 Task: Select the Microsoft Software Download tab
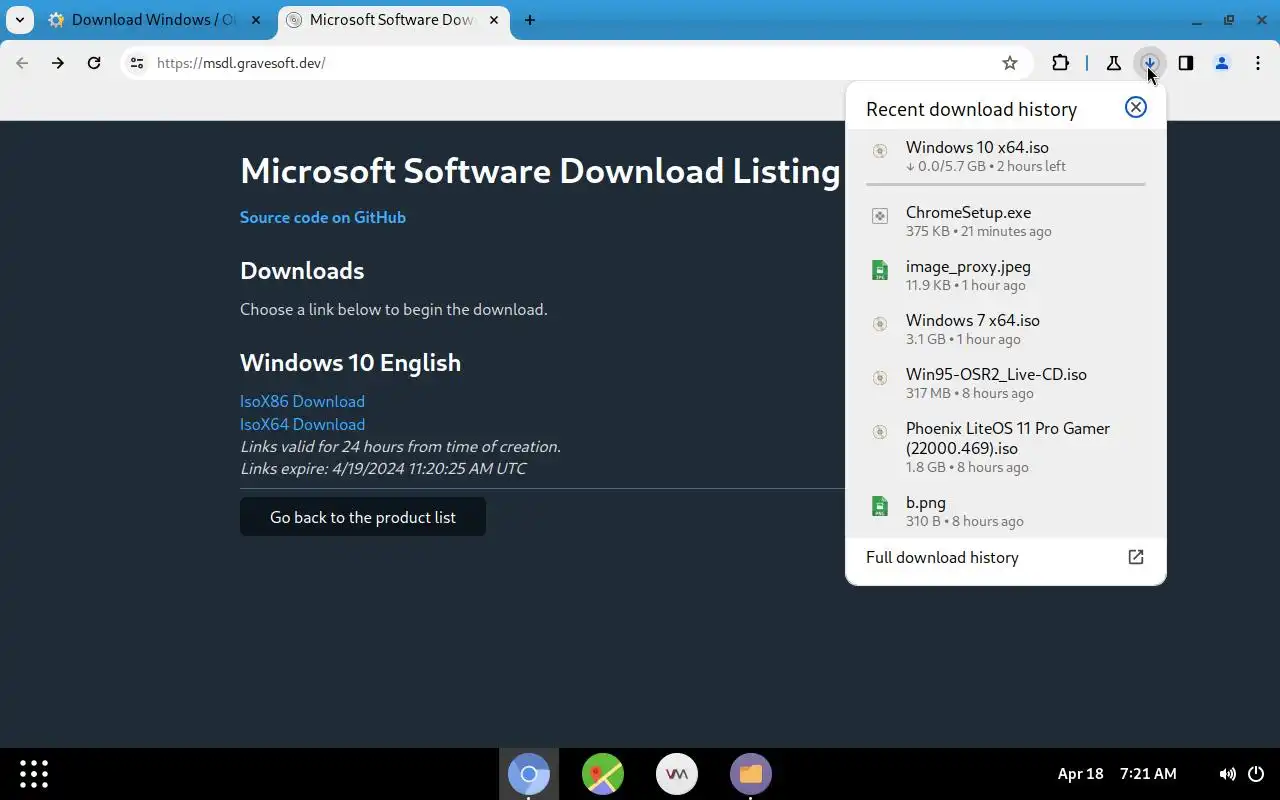[392, 20]
